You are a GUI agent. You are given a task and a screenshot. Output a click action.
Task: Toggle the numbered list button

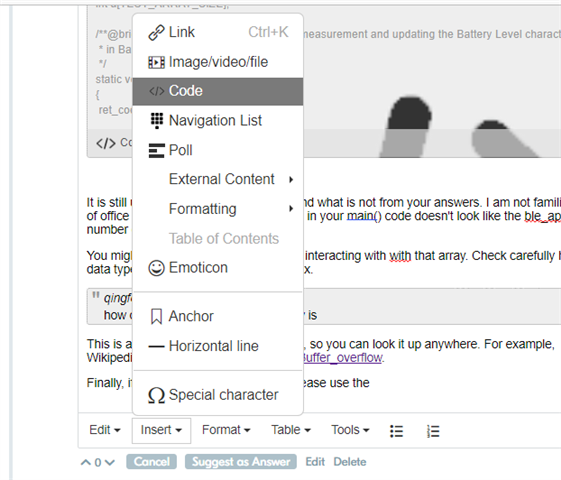coord(433,431)
